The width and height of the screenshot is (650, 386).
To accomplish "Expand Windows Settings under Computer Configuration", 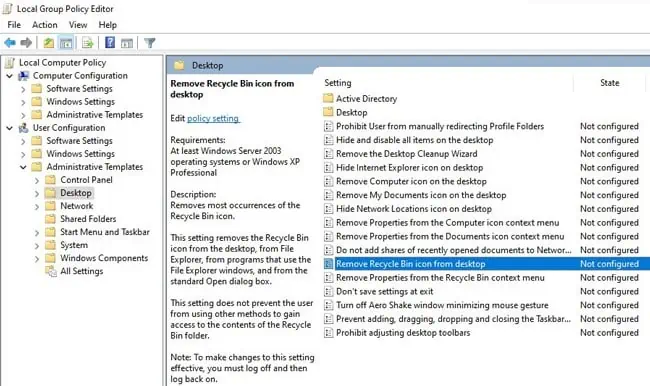I will (23, 102).
